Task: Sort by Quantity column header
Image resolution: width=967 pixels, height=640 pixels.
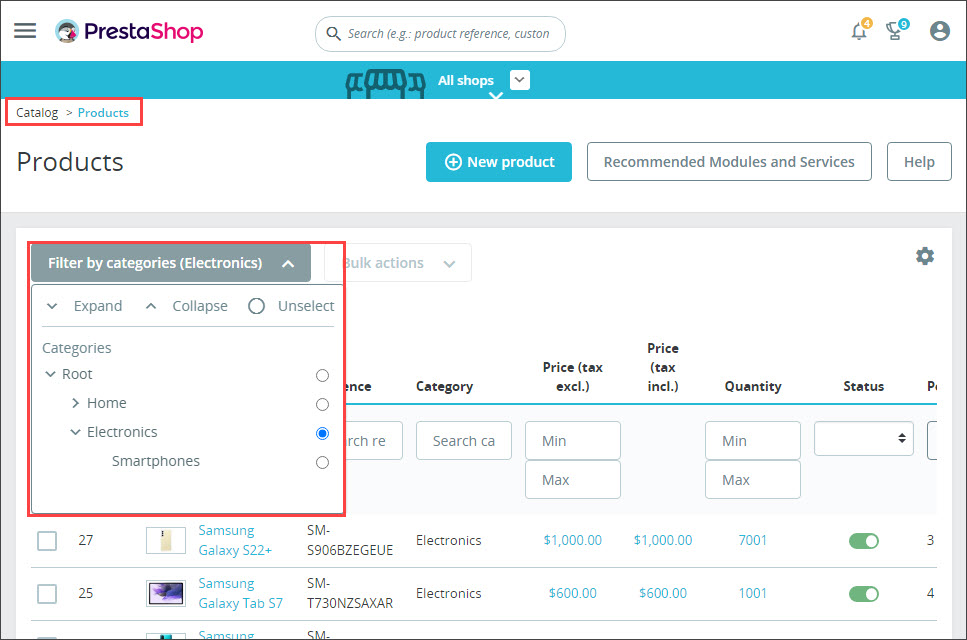Action: click(753, 387)
